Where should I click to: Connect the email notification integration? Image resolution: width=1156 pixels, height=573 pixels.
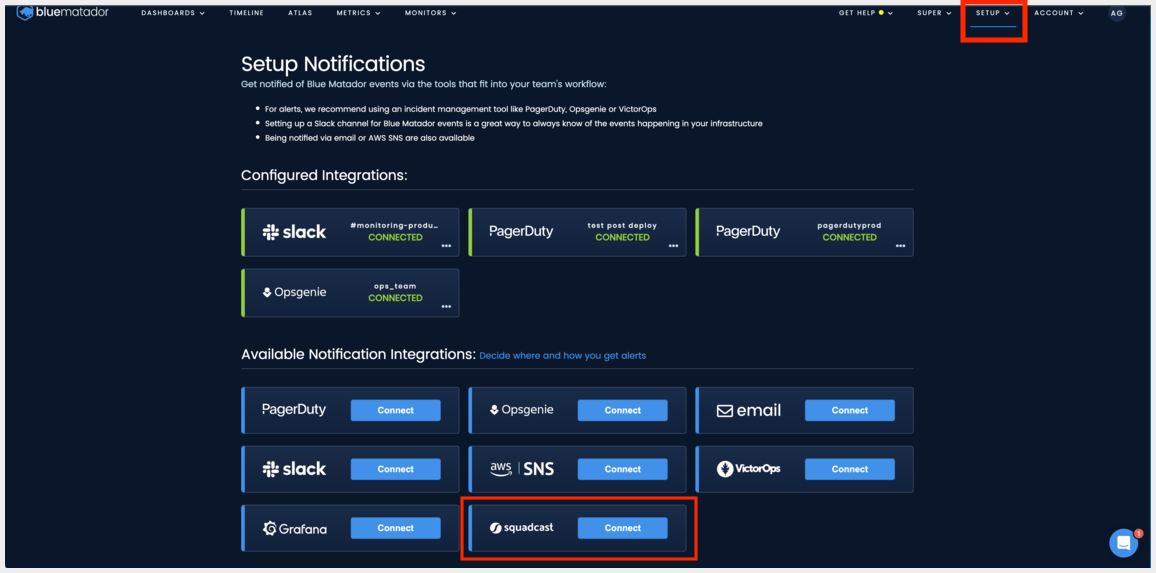pyautogui.click(x=850, y=410)
